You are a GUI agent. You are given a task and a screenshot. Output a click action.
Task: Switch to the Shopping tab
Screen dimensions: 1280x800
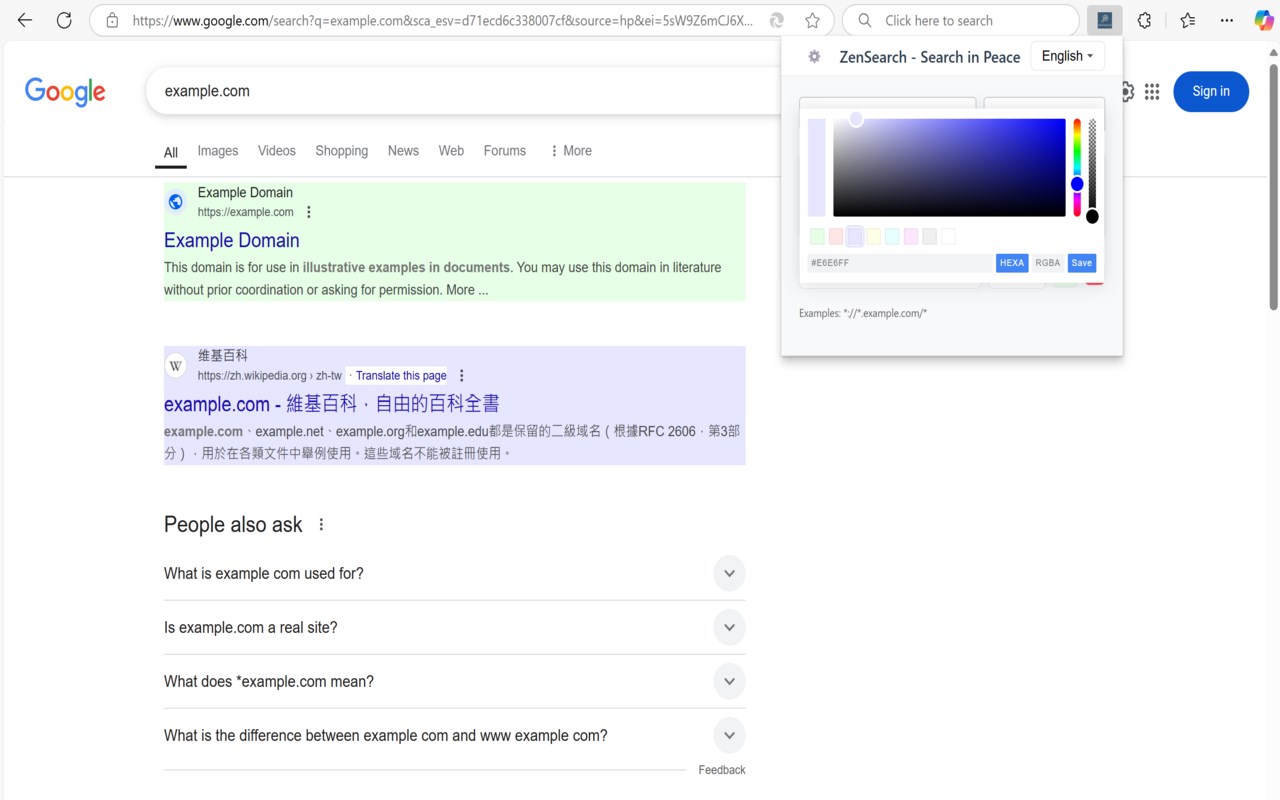[342, 151]
